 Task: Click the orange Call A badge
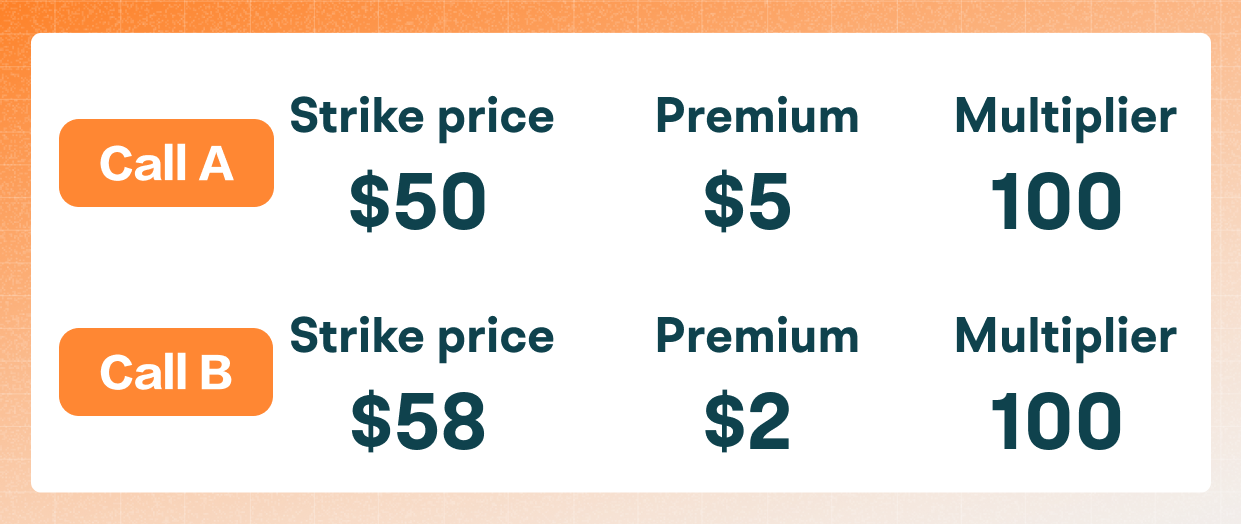click(x=166, y=163)
